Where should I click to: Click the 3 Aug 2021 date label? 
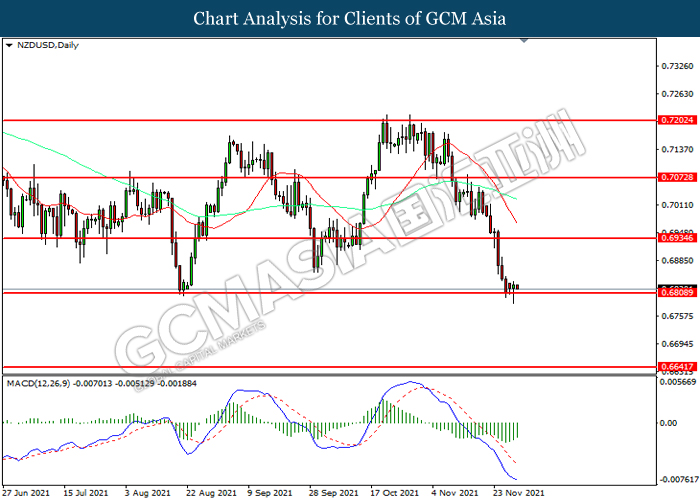tap(147, 493)
